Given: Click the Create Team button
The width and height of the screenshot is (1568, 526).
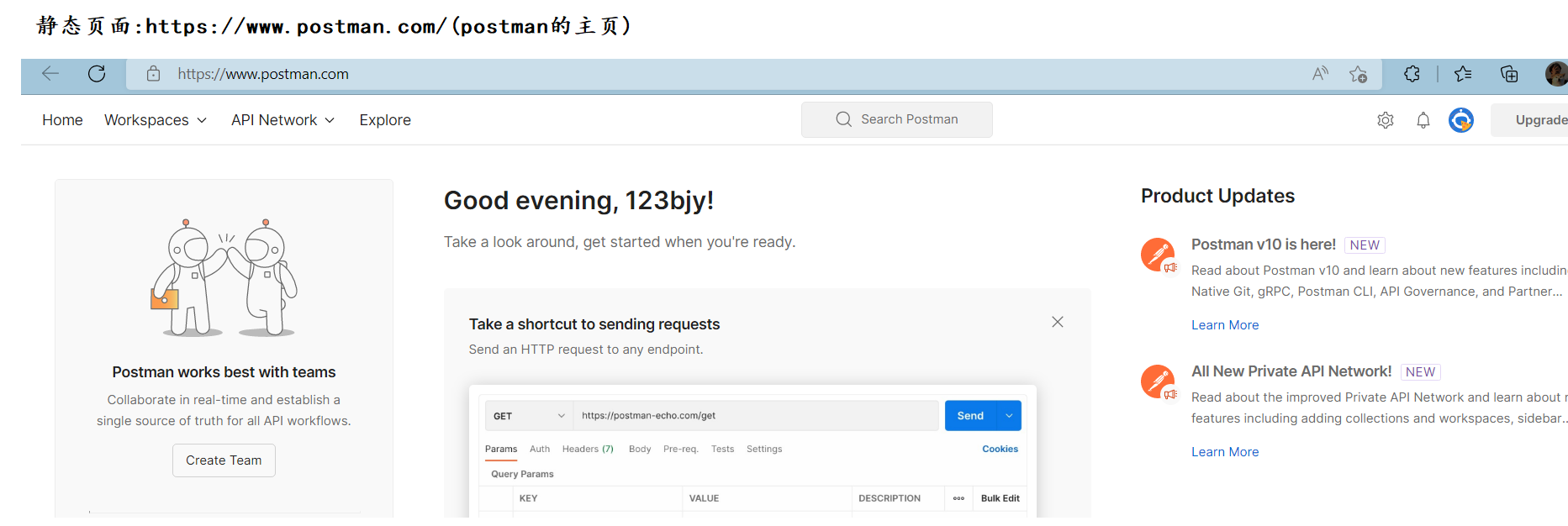Looking at the screenshot, I should pos(224,460).
